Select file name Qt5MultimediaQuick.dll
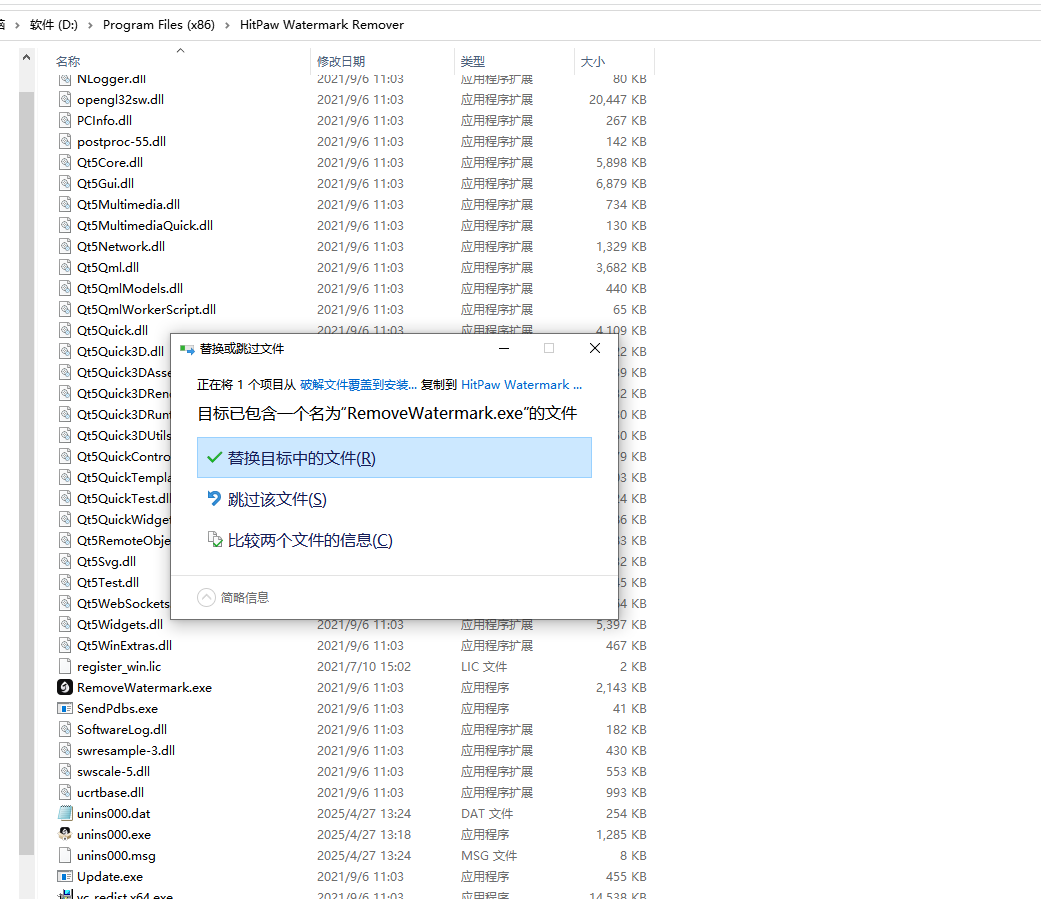 click(x=145, y=226)
